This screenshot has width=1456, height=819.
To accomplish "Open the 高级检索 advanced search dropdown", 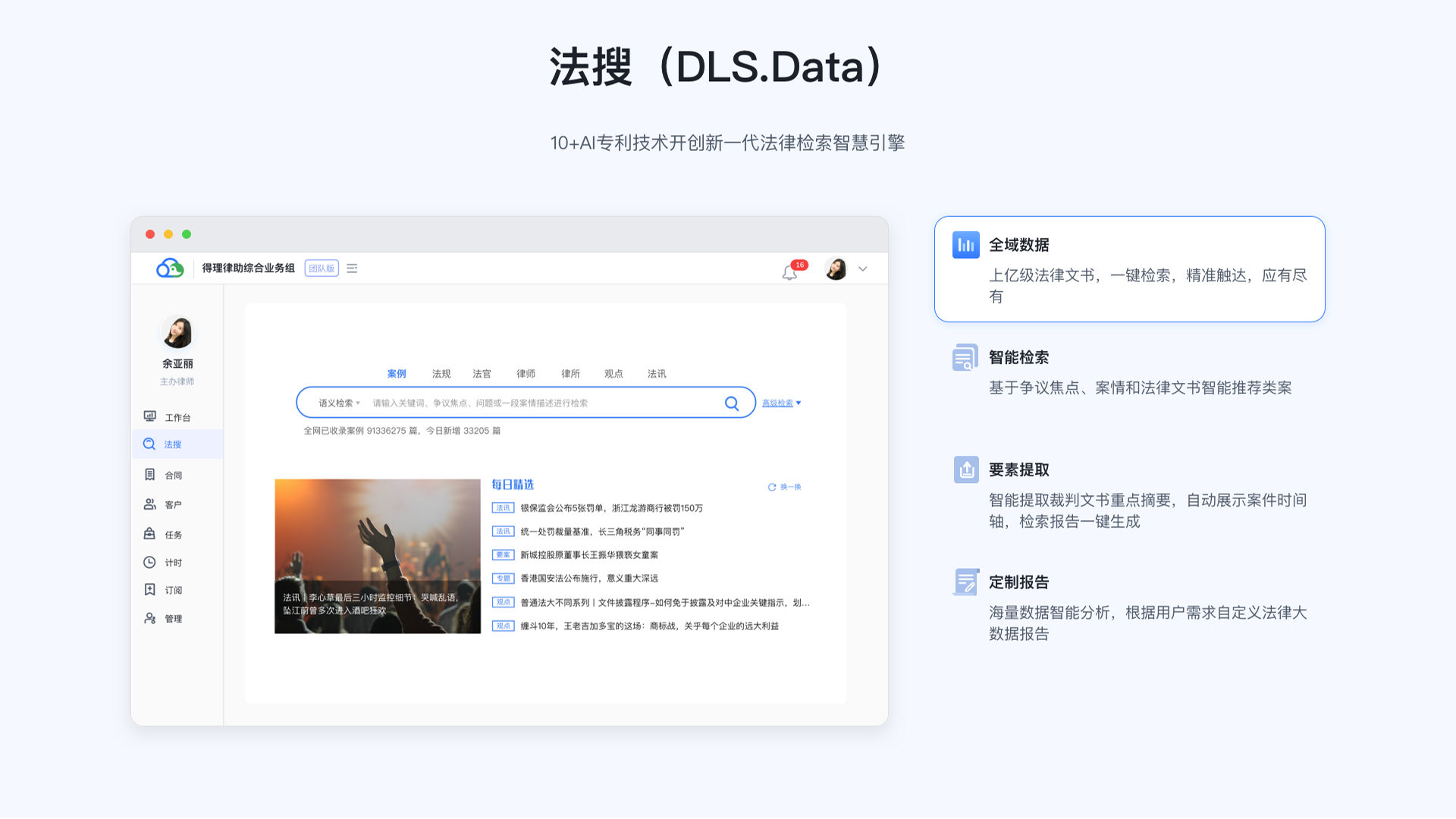I will coord(781,403).
